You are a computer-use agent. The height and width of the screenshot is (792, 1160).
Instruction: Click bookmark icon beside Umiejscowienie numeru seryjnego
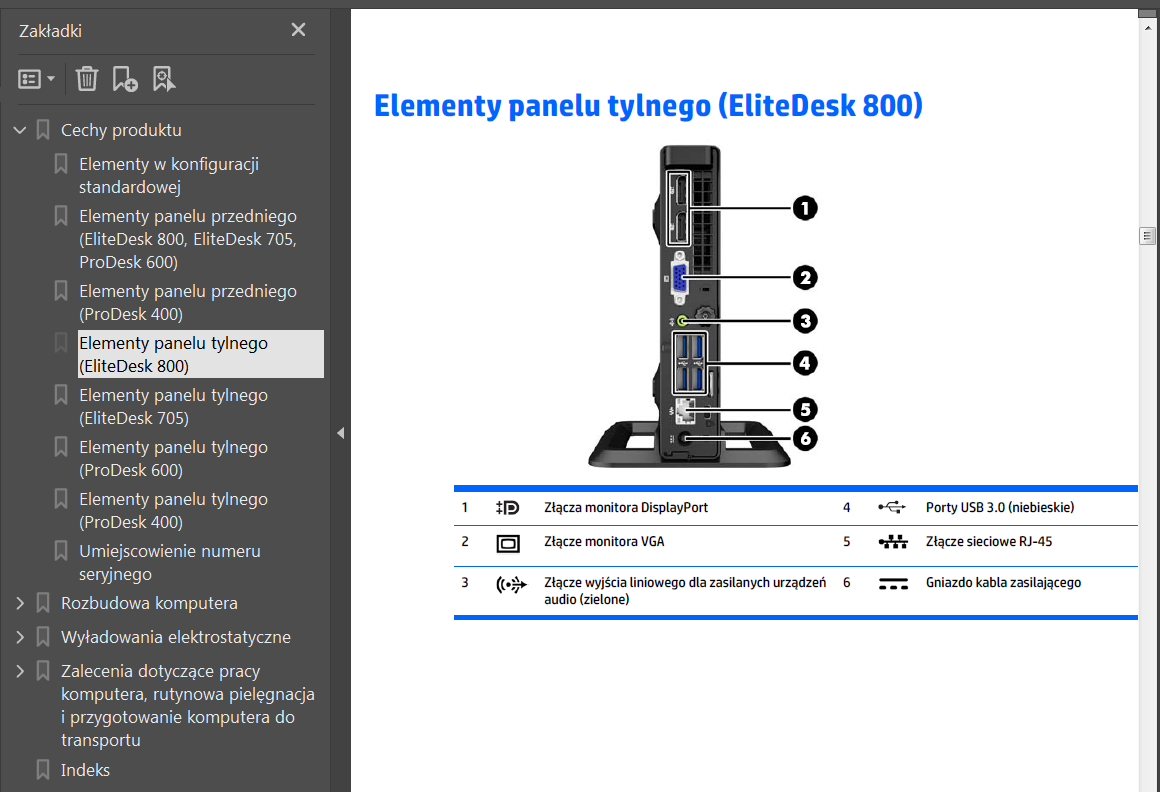61,551
